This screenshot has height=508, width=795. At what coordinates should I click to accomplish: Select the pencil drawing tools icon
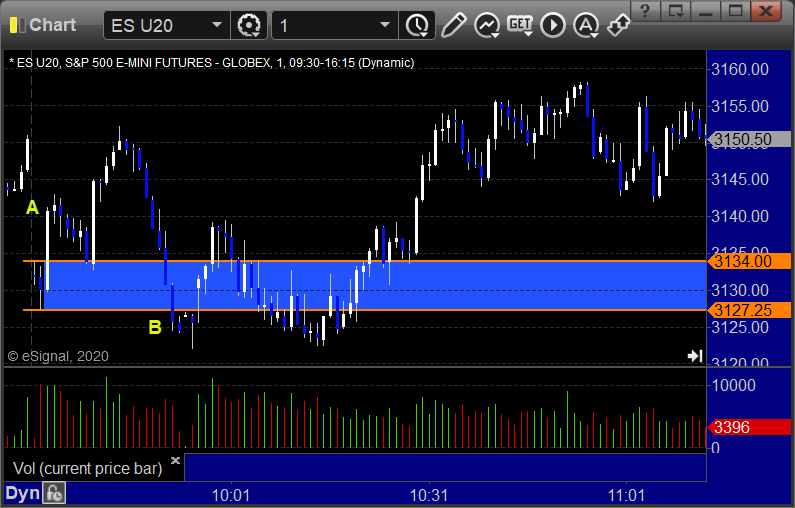[453, 25]
